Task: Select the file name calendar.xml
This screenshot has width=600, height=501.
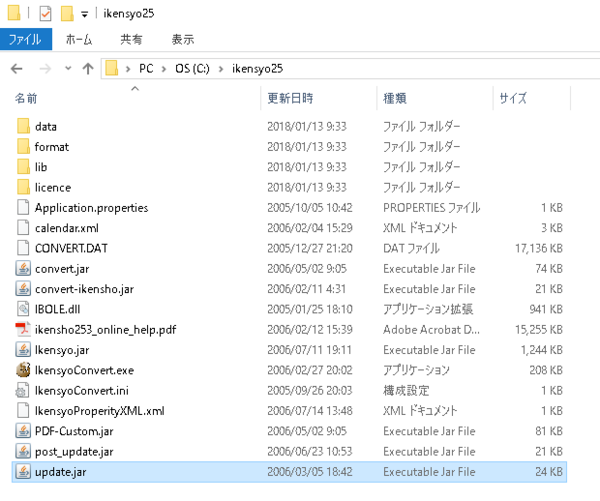Action: pyautogui.click(x=67, y=228)
